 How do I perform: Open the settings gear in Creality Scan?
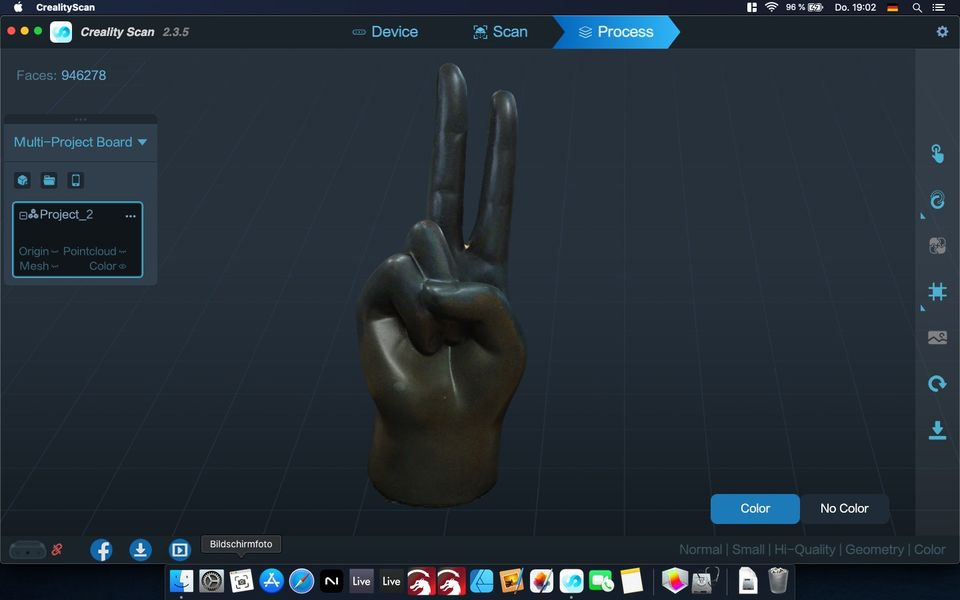tap(942, 31)
